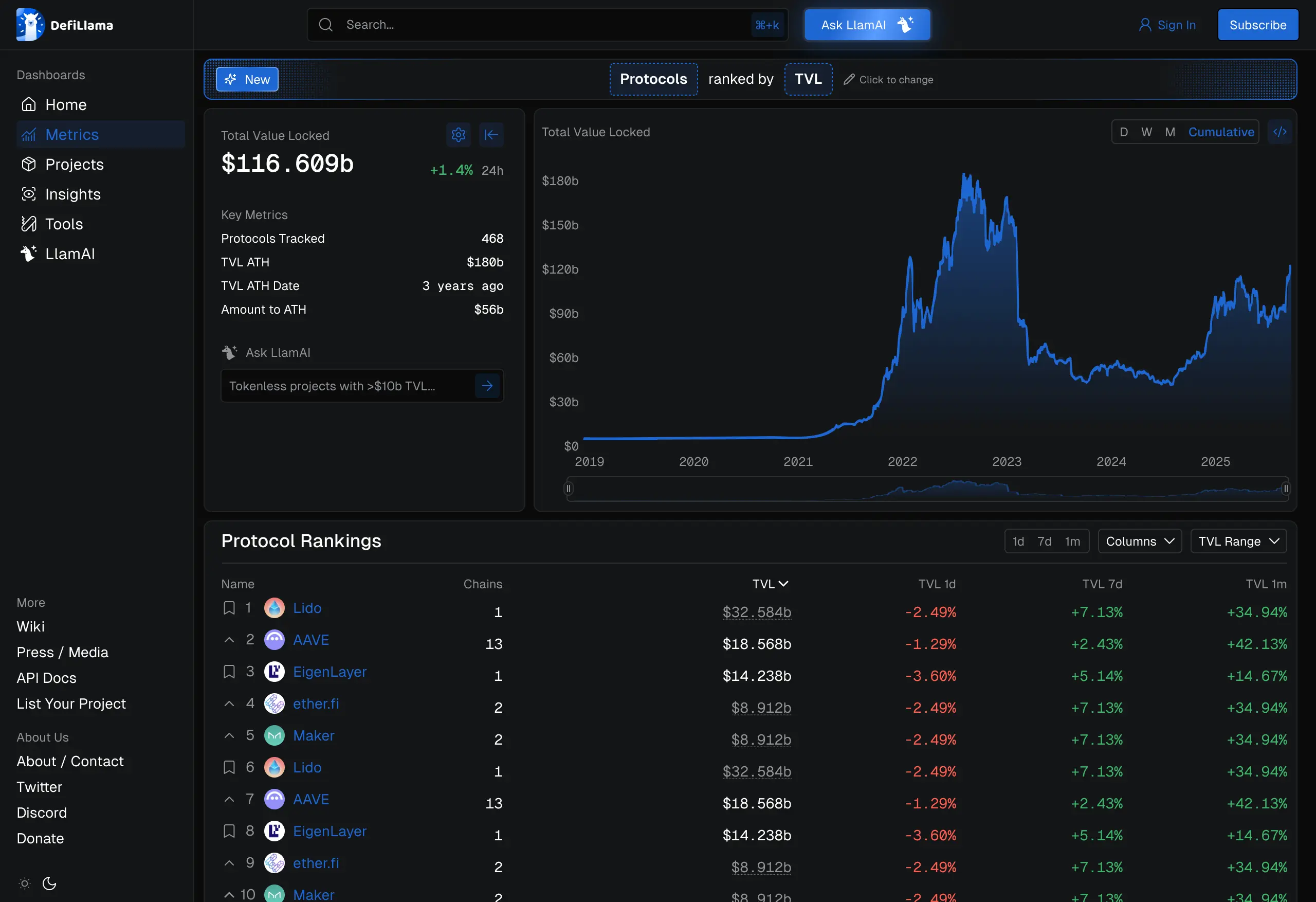Click the New button

[247, 80]
